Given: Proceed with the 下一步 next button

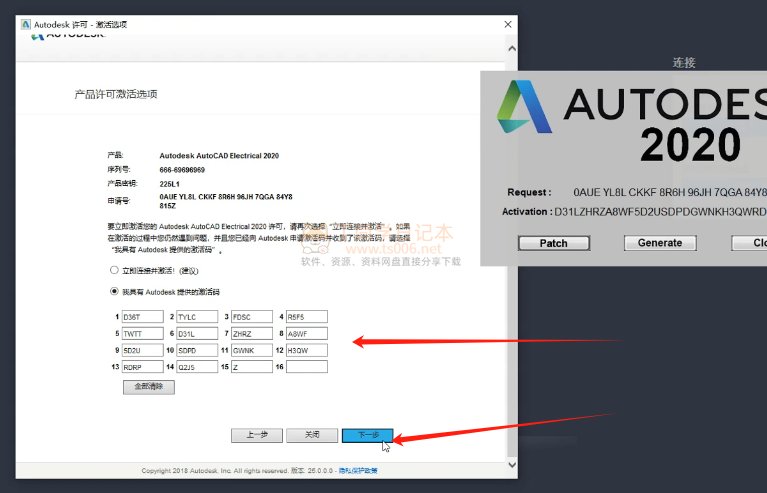Looking at the screenshot, I should 367,435.
